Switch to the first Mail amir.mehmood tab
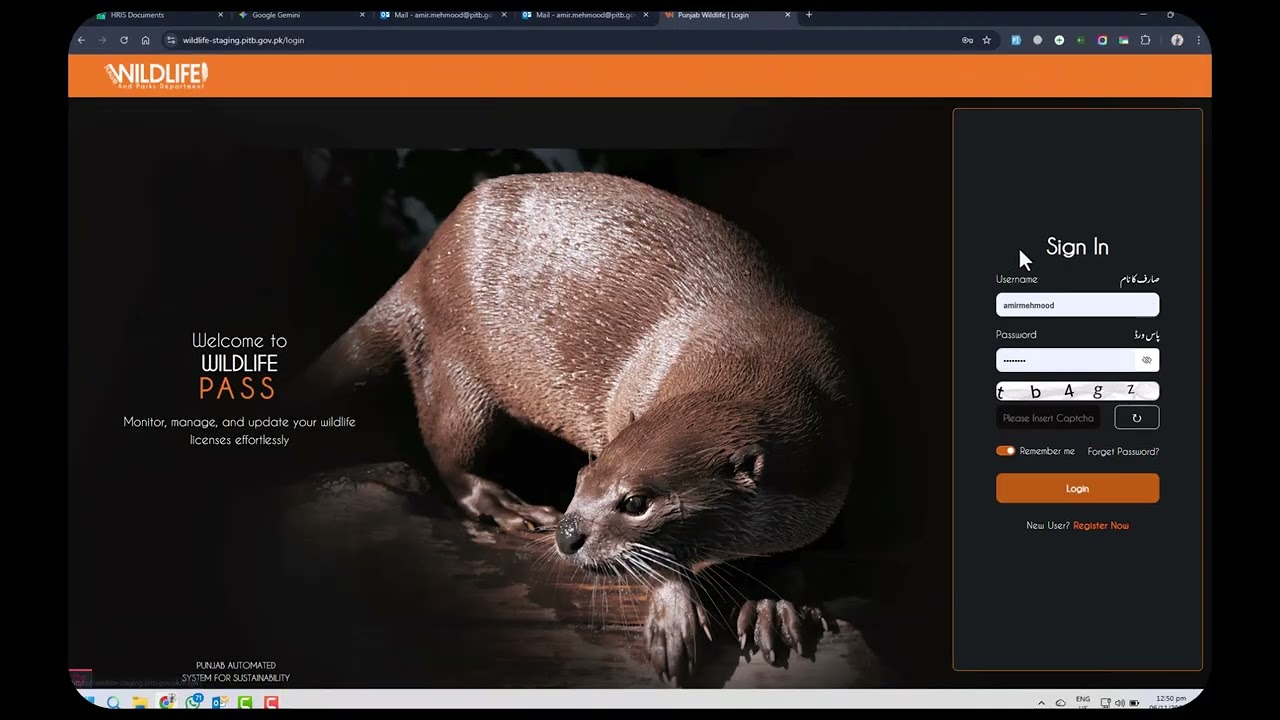 [x=442, y=15]
